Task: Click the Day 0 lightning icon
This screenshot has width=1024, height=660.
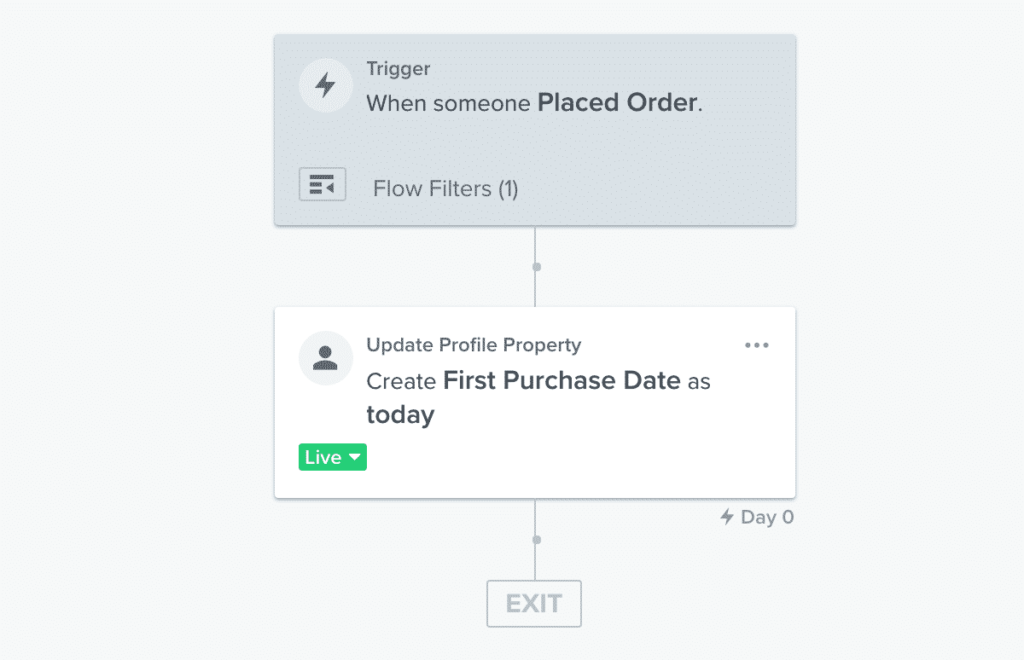Action: (x=727, y=517)
